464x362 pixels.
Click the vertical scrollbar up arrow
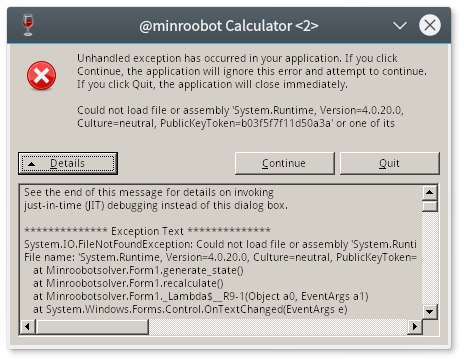tap(430, 192)
